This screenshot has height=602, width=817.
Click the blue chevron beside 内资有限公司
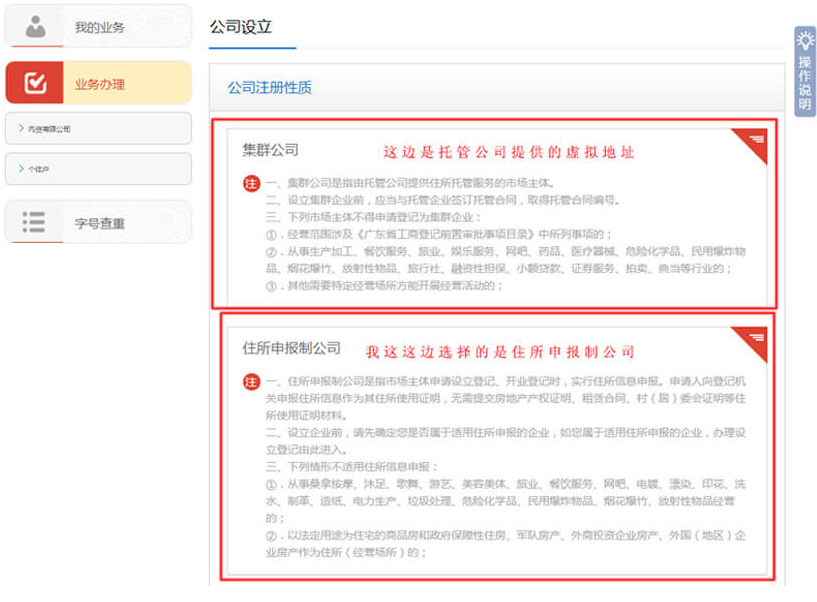[x=23, y=129]
